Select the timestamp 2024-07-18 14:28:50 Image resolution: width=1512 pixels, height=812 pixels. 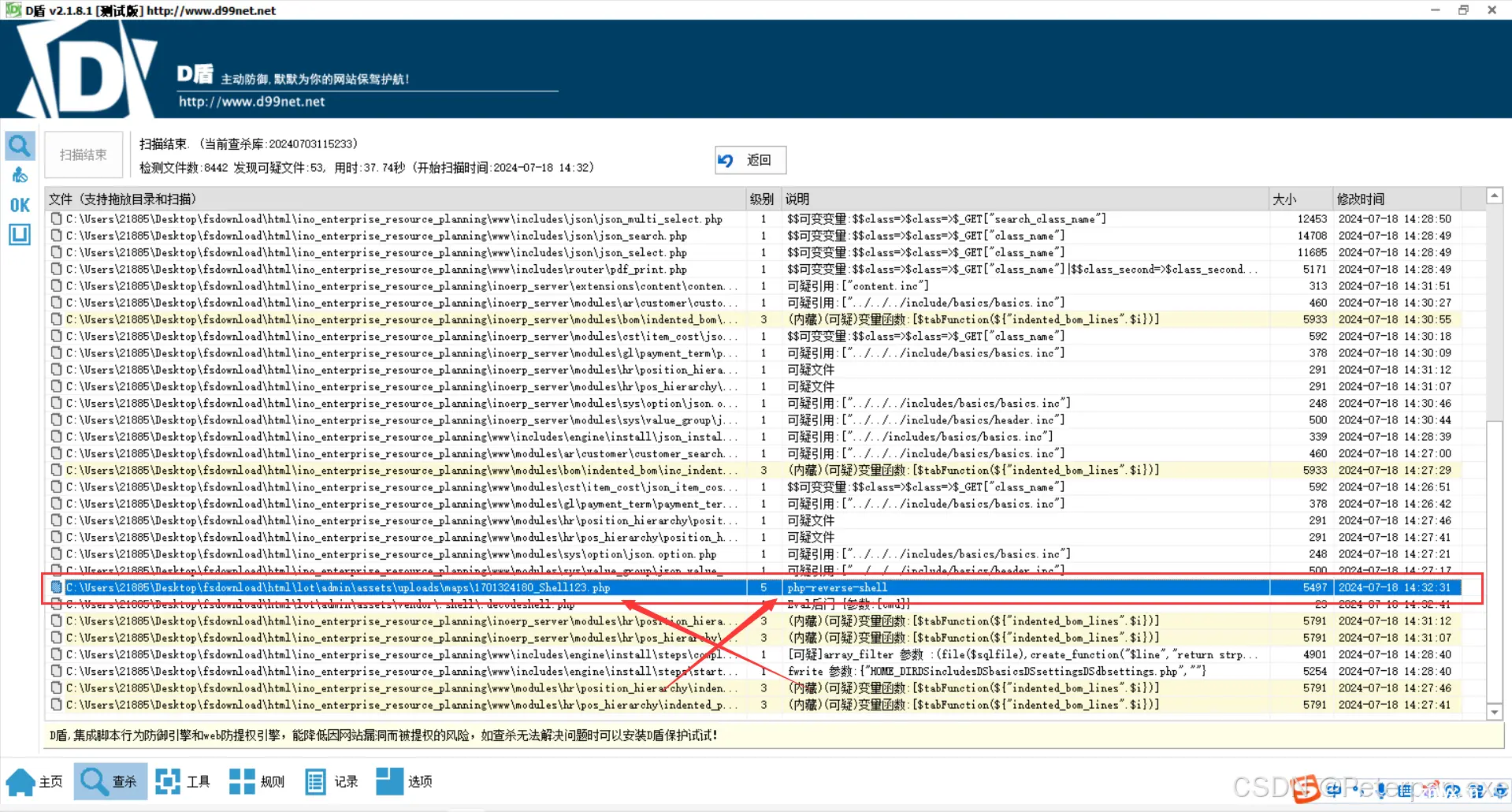click(x=1394, y=218)
